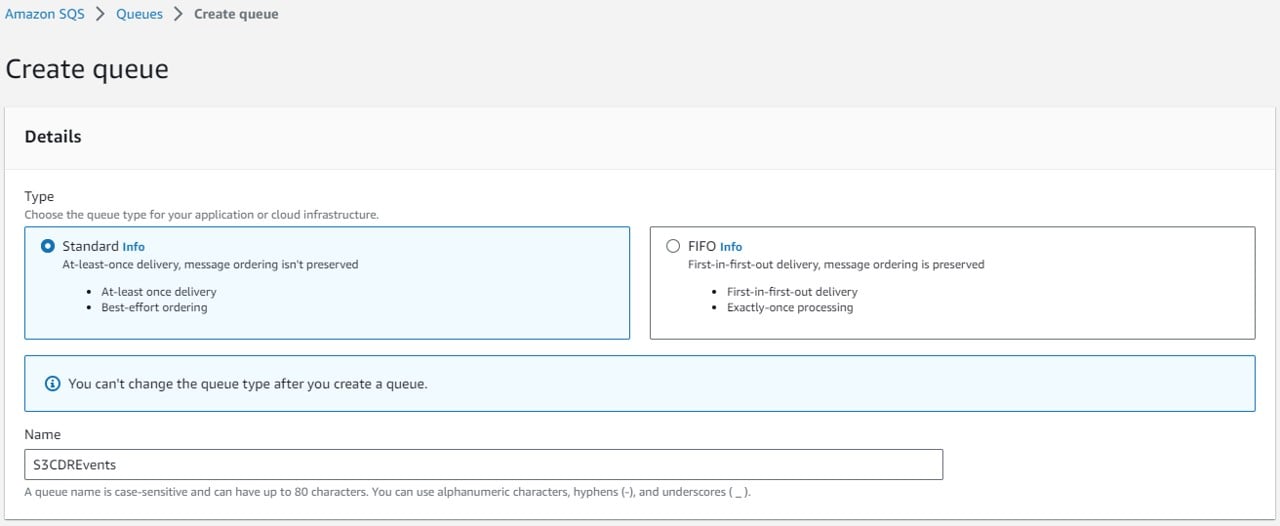Click the info icon in the queue type notice
The width and height of the screenshot is (1280, 526).
(x=53, y=383)
